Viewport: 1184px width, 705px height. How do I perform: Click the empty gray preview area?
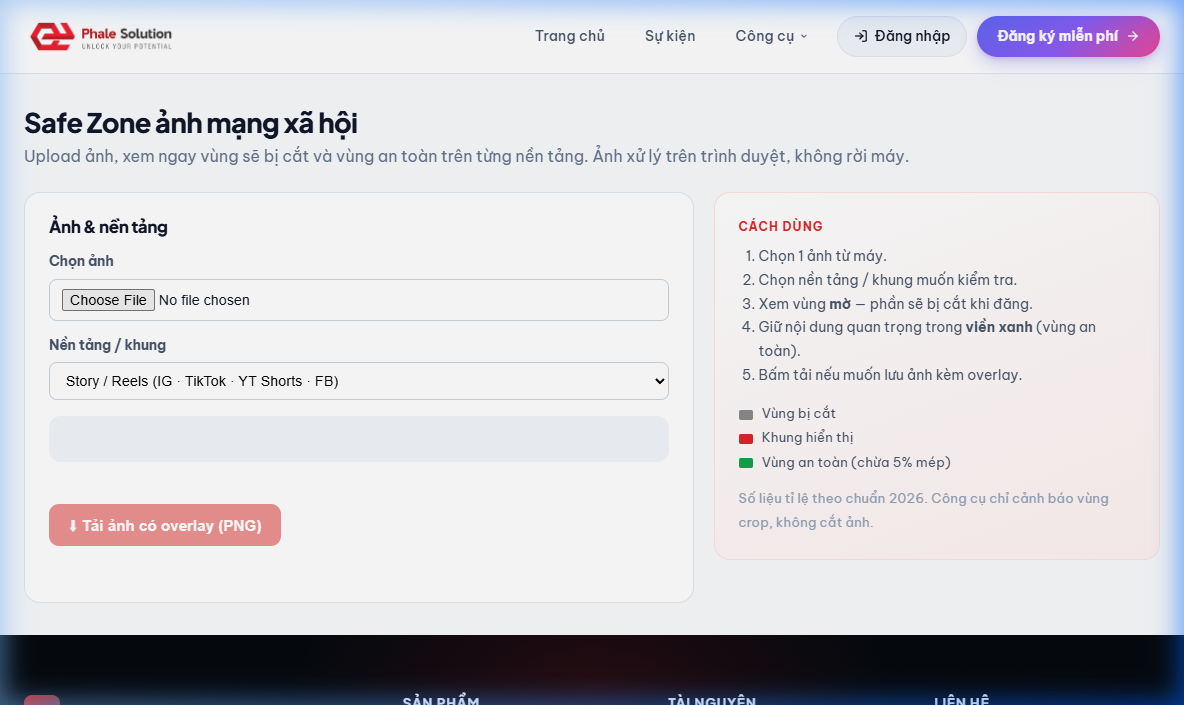pyautogui.click(x=359, y=439)
